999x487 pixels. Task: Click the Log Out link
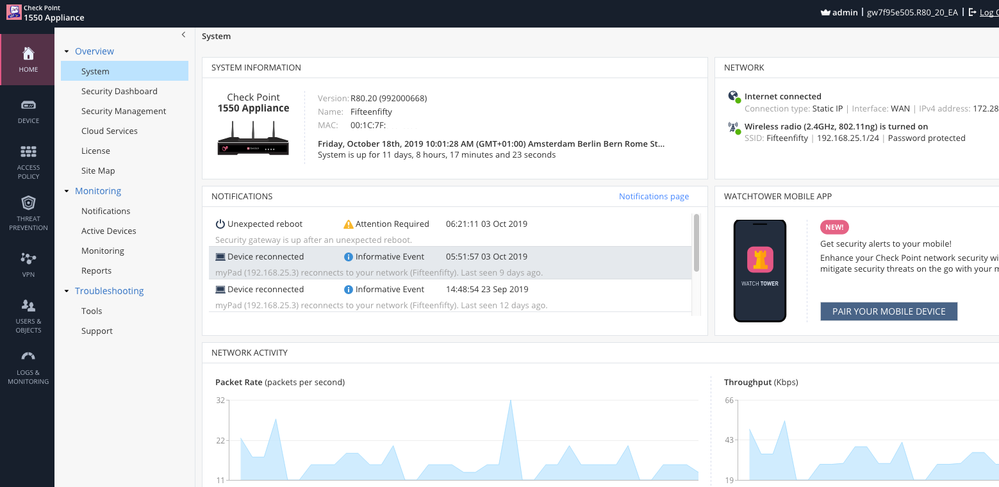(989, 12)
